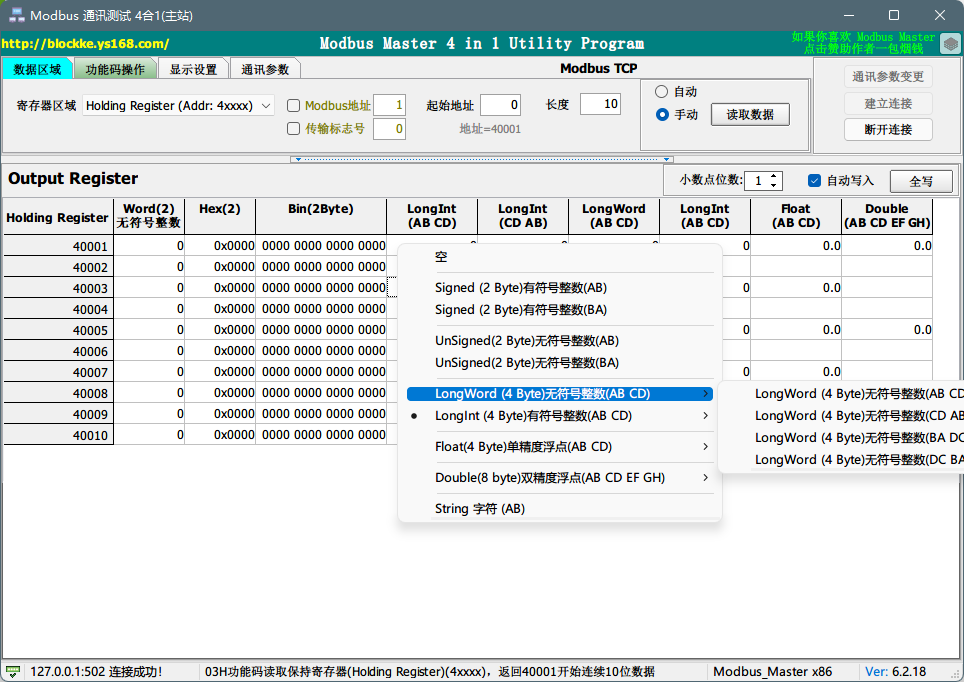Choose Signed (2 Byte)有符号整数(BA) from the menu

pyautogui.click(x=520, y=310)
